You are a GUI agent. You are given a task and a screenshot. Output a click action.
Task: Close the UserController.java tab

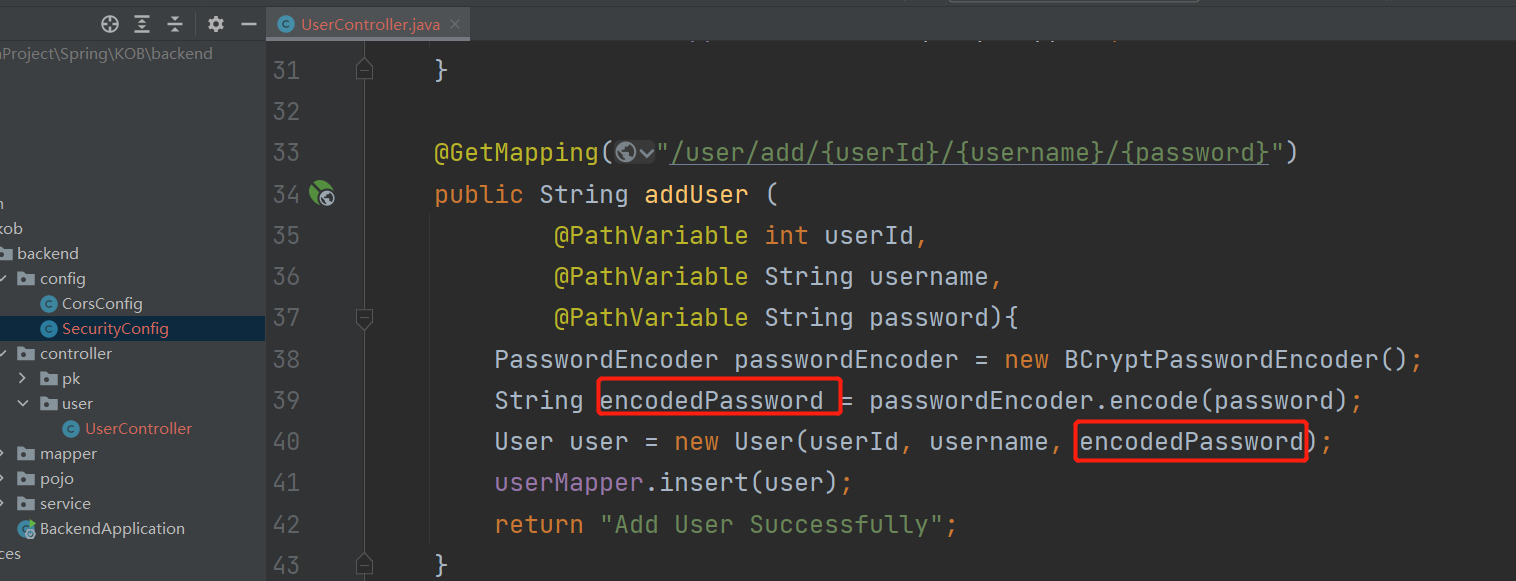click(455, 25)
